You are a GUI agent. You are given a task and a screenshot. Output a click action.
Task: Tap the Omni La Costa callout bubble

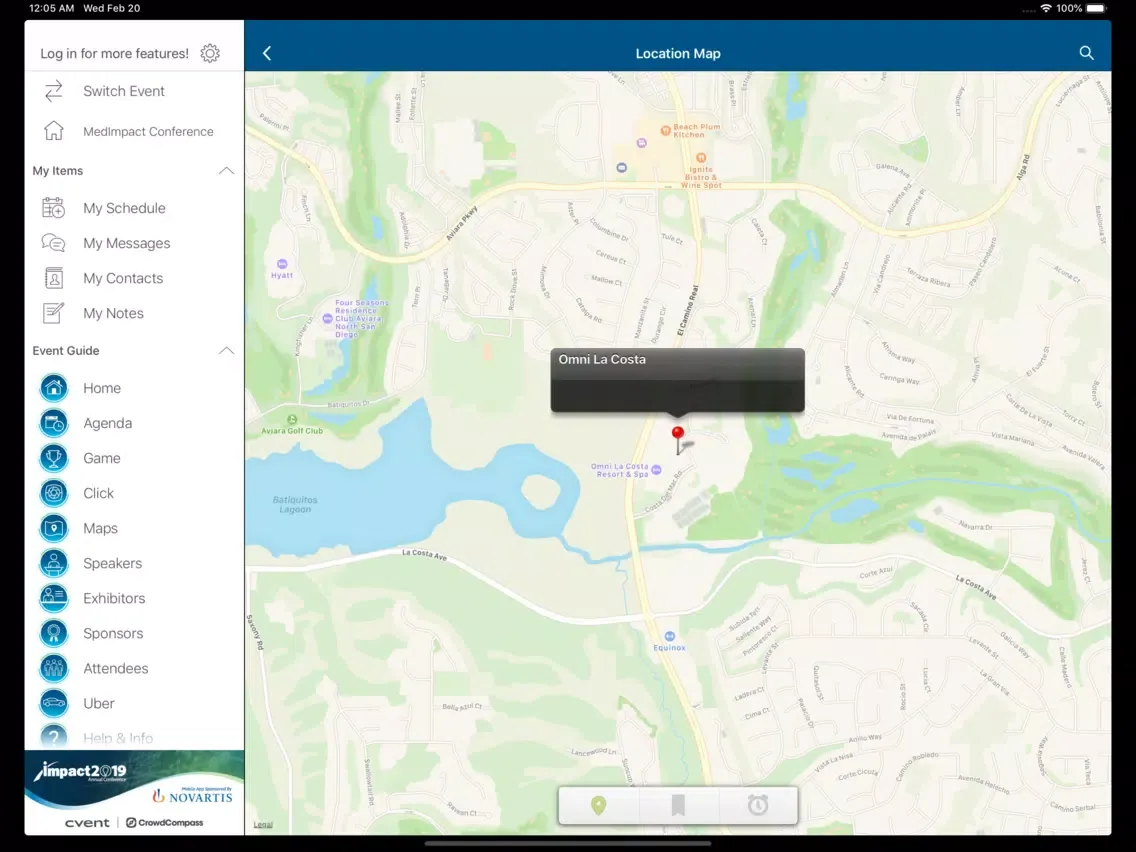pyautogui.click(x=677, y=380)
